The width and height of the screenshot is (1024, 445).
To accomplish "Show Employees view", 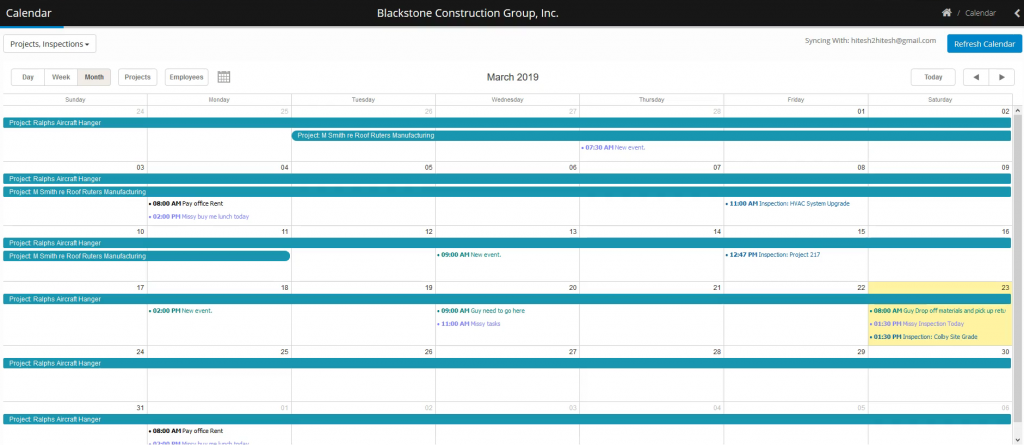I will tap(186, 77).
